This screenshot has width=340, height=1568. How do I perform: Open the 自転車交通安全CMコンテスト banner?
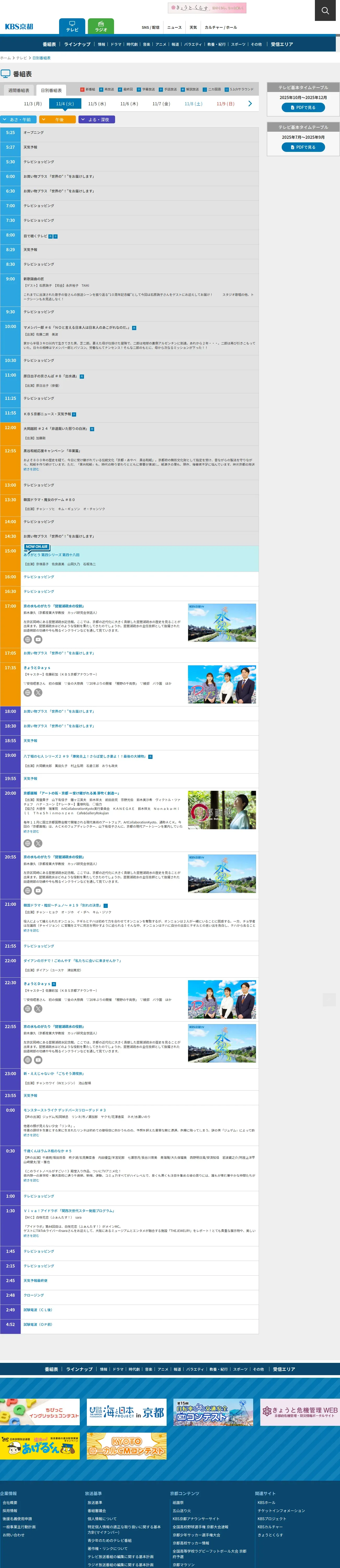click(213, 1412)
